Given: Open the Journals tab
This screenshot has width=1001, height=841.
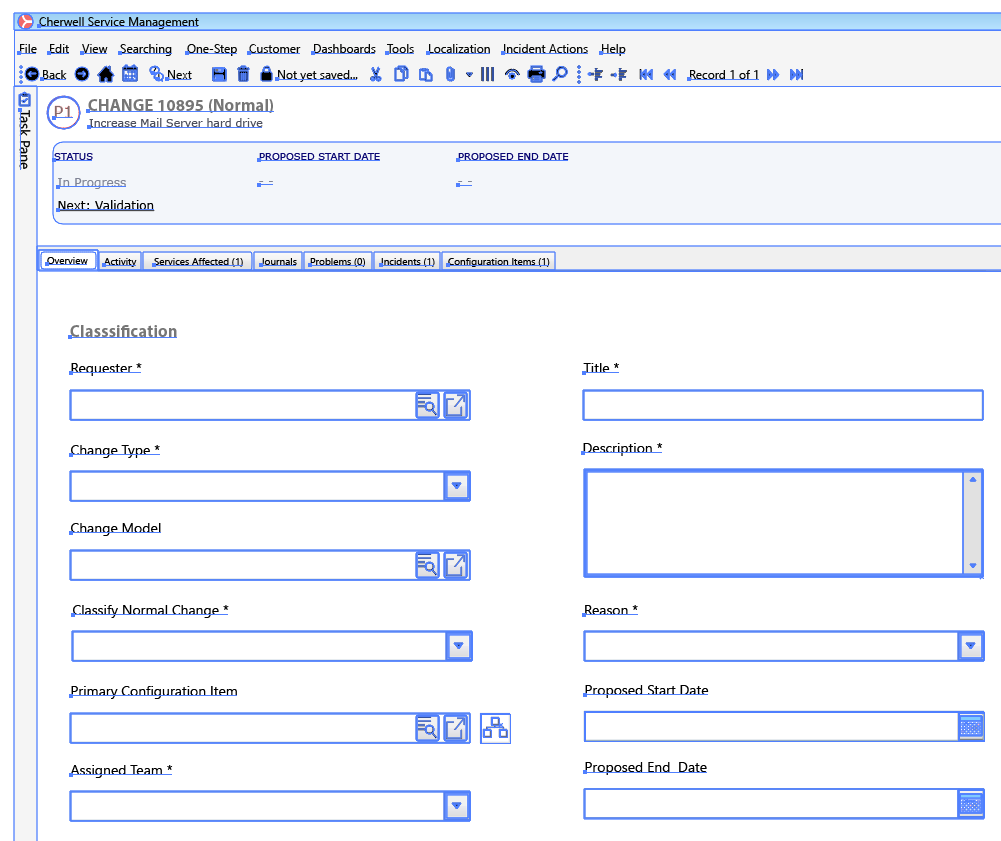Looking at the screenshot, I should pyautogui.click(x=278, y=261).
